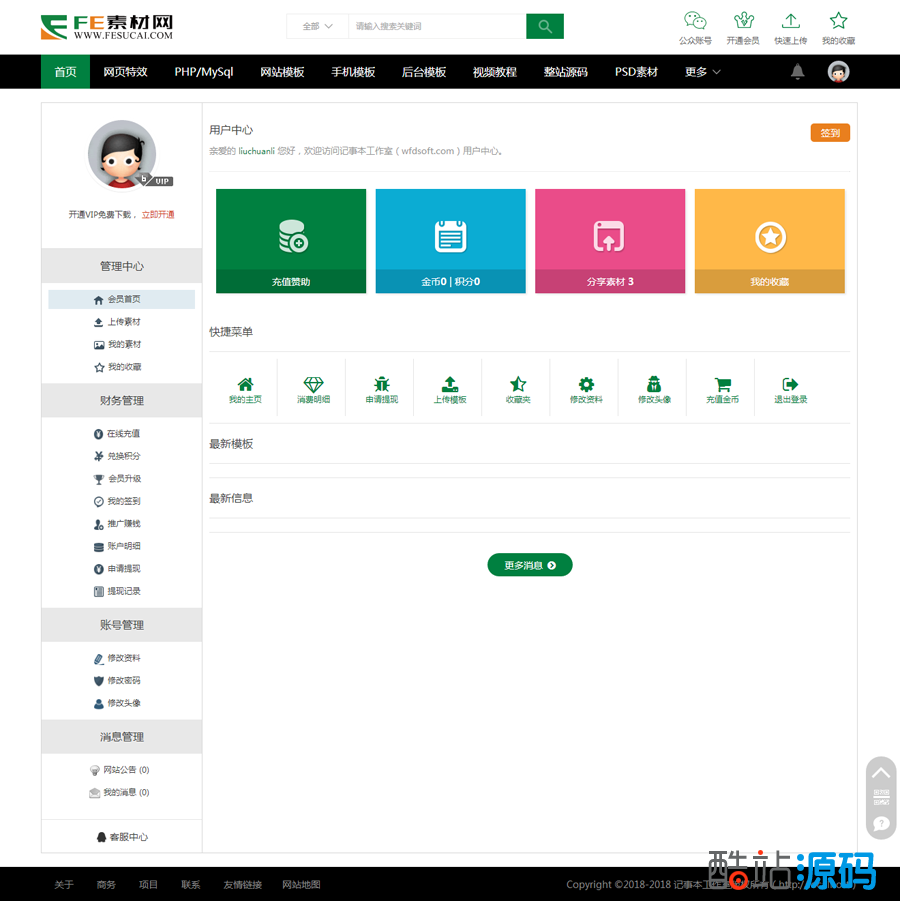Open 充值金币 shopping cart shortcut
This screenshot has width=900, height=901.
[x=722, y=385]
